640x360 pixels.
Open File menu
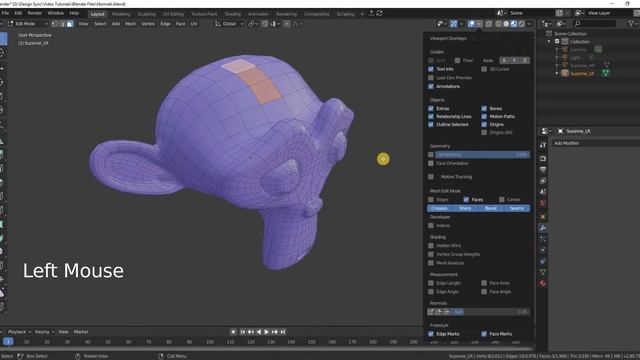click(x=5, y=13)
